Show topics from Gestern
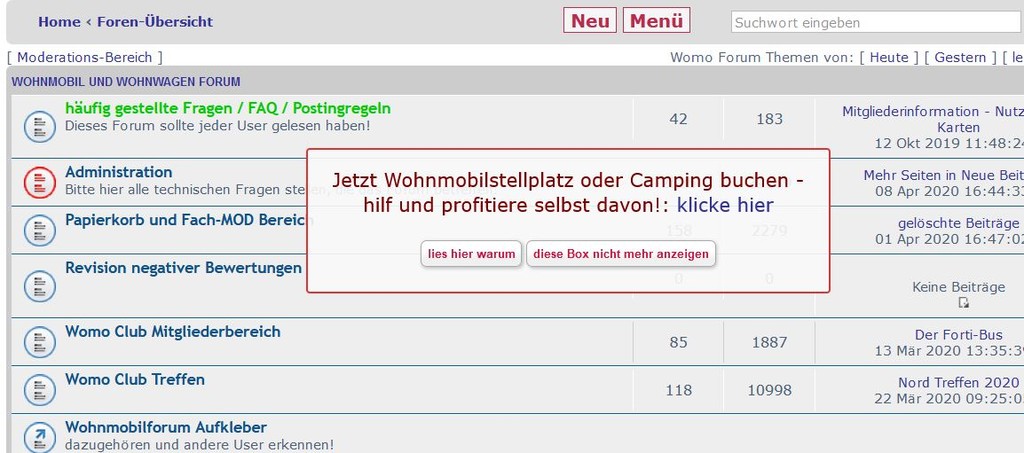This screenshot has height=453, width=1024. click(960, 57)
